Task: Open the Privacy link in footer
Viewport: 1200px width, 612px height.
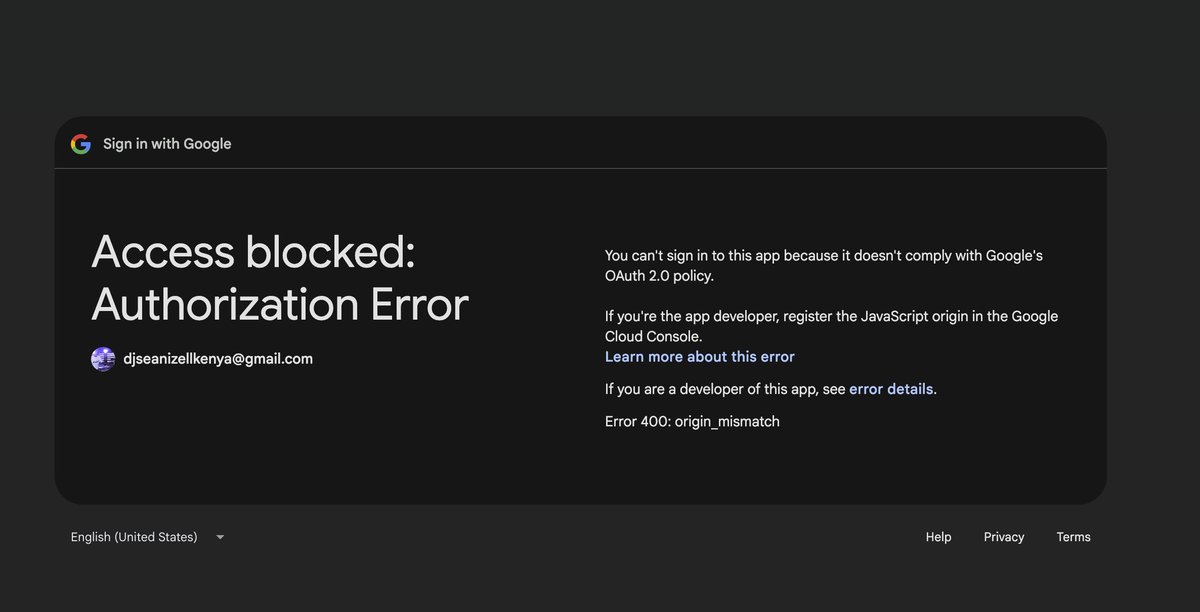Action: (x=1004, y=537)
